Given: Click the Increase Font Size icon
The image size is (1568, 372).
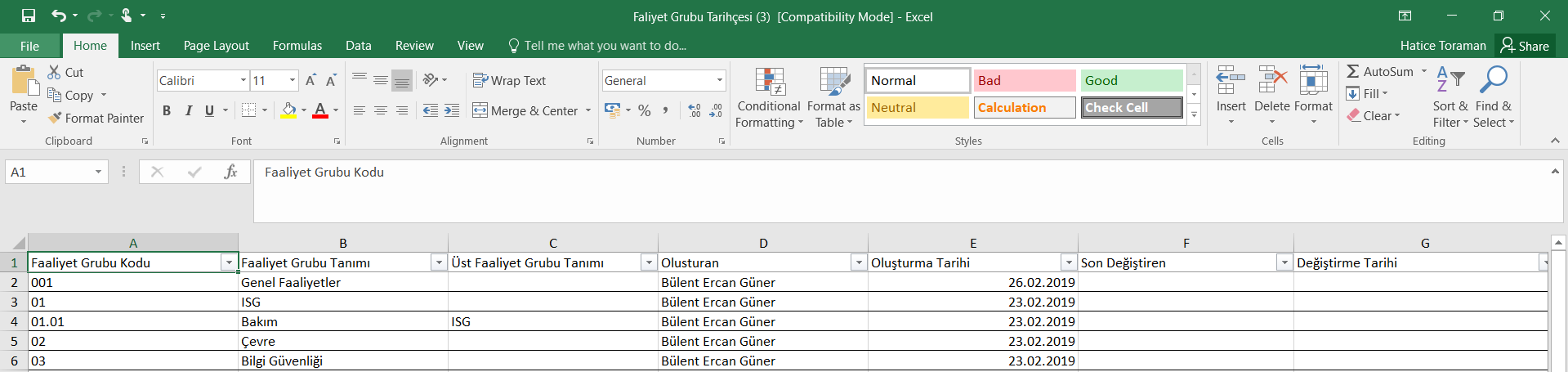Looking at the screenshot, I should point(310,80).
